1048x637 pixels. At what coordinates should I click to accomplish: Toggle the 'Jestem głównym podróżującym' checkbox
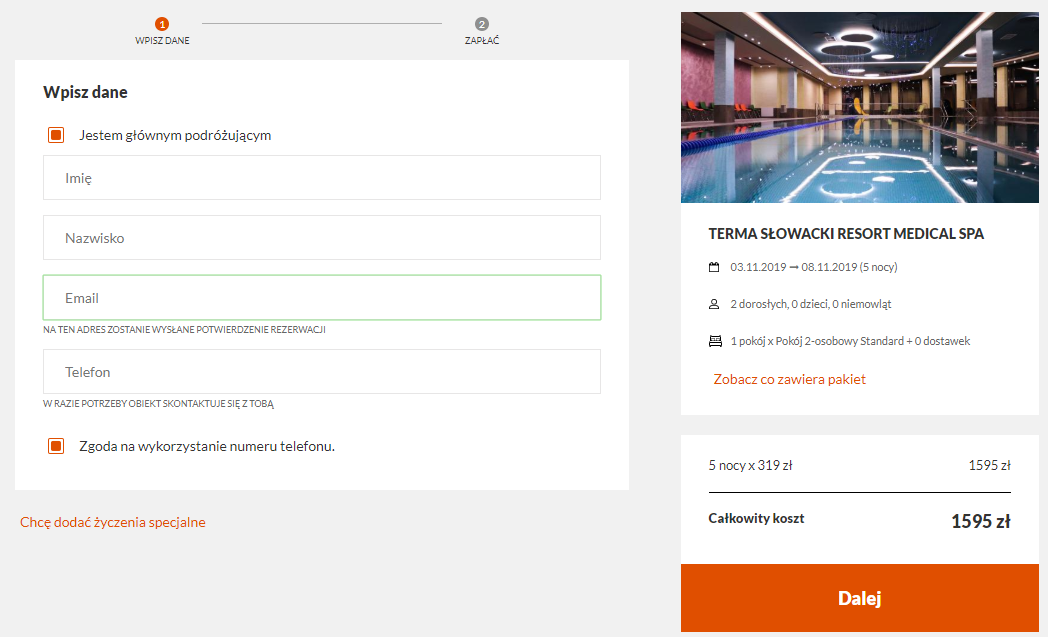click(x=56, y=135)
